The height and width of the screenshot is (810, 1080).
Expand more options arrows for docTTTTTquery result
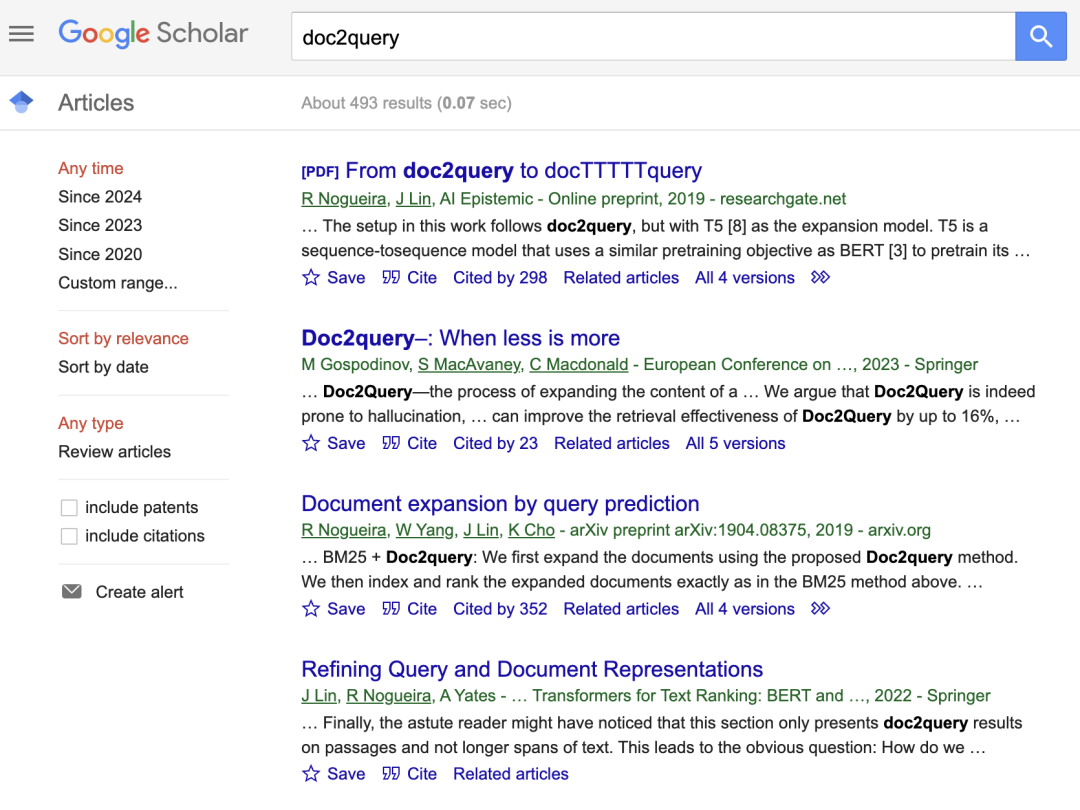[x=820, y=278]
